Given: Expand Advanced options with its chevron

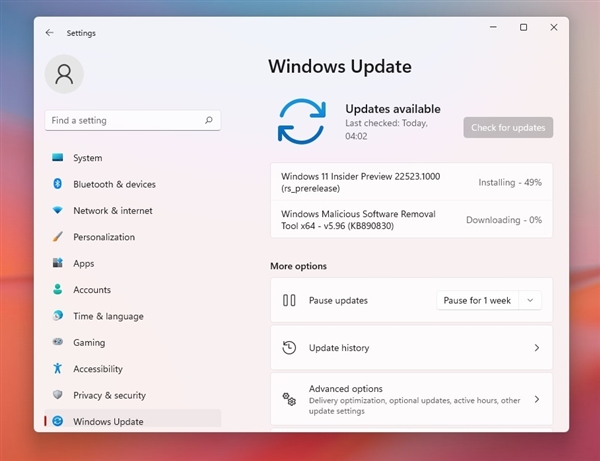Looking at the screenshot, I should click(536, 399).
